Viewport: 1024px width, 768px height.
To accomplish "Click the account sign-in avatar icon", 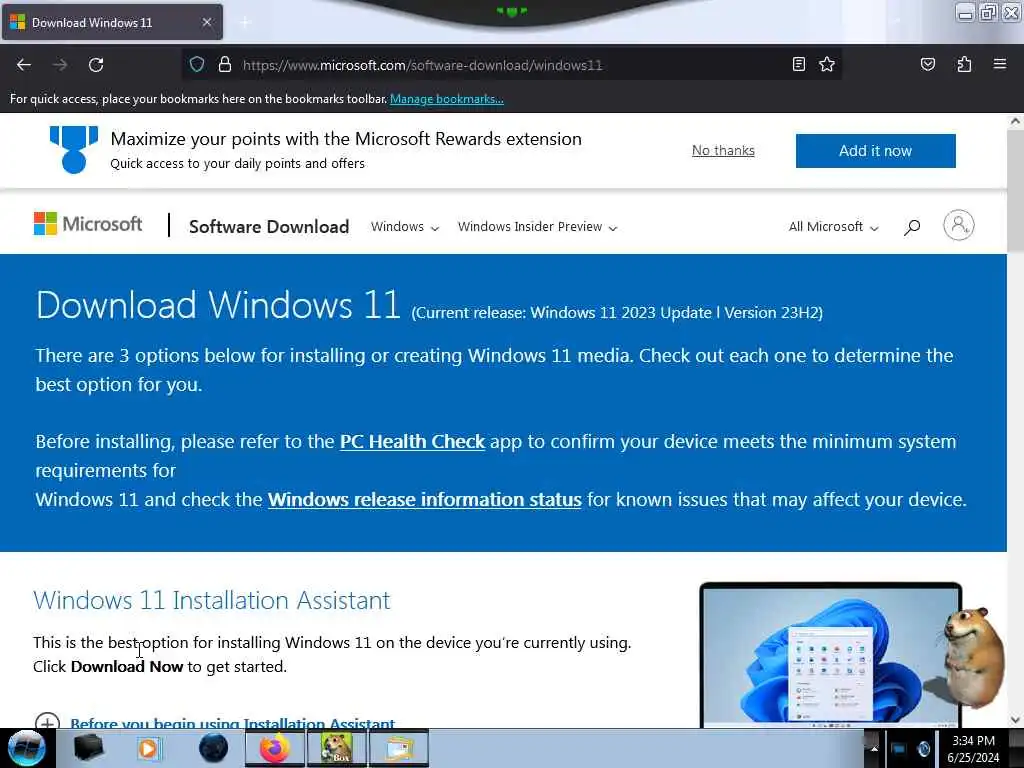I will (x=958, y=225).
